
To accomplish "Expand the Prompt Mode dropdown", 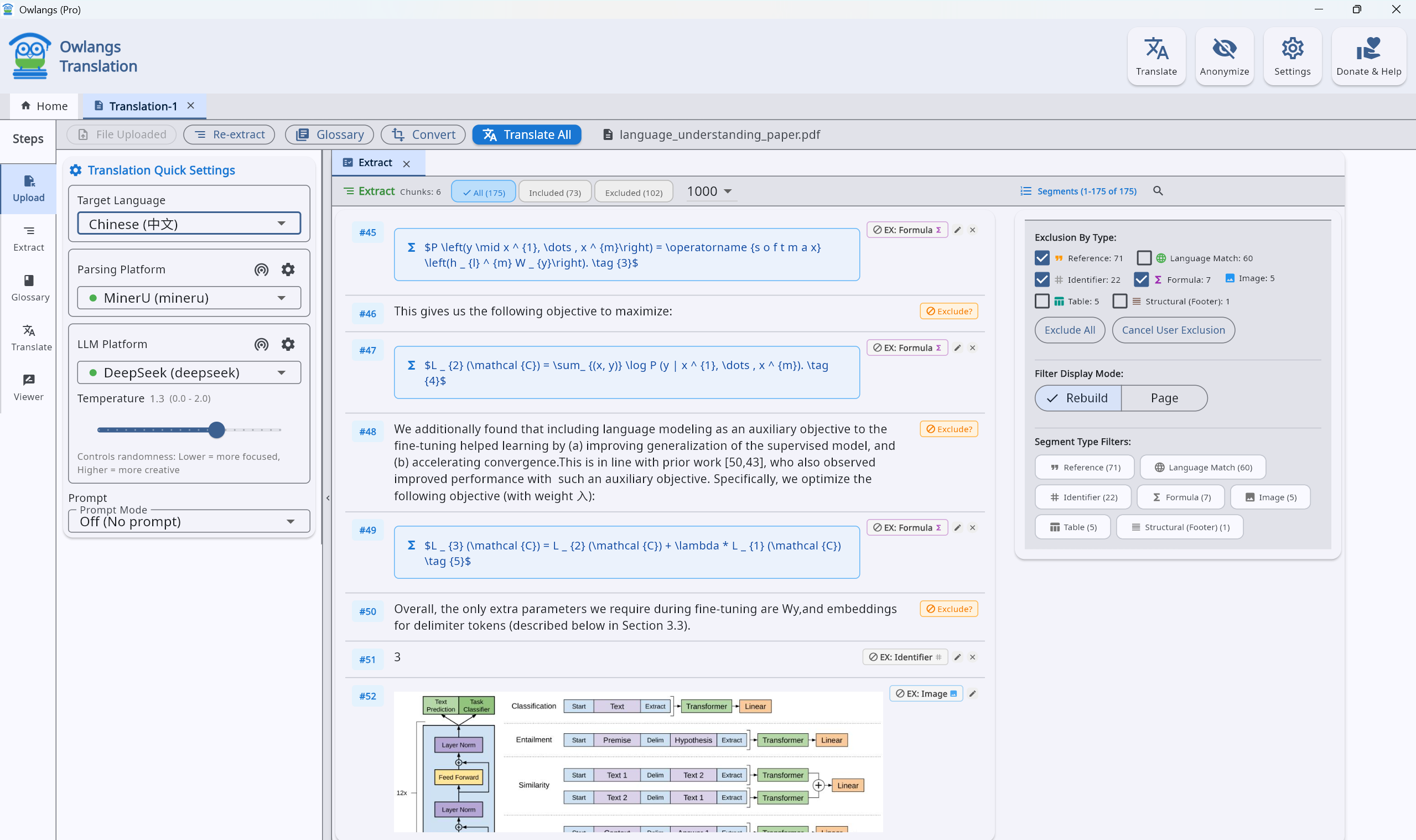I will pos(189,521).
